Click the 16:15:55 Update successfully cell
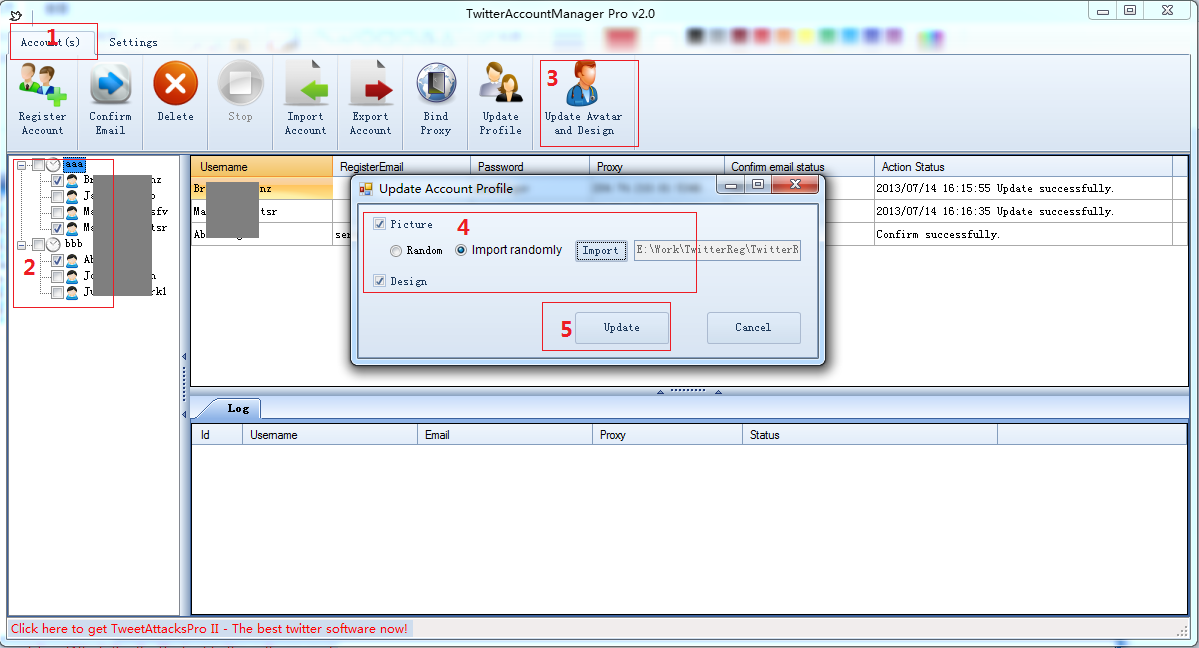This screenshot has height=648, width=1199. 1023,188
